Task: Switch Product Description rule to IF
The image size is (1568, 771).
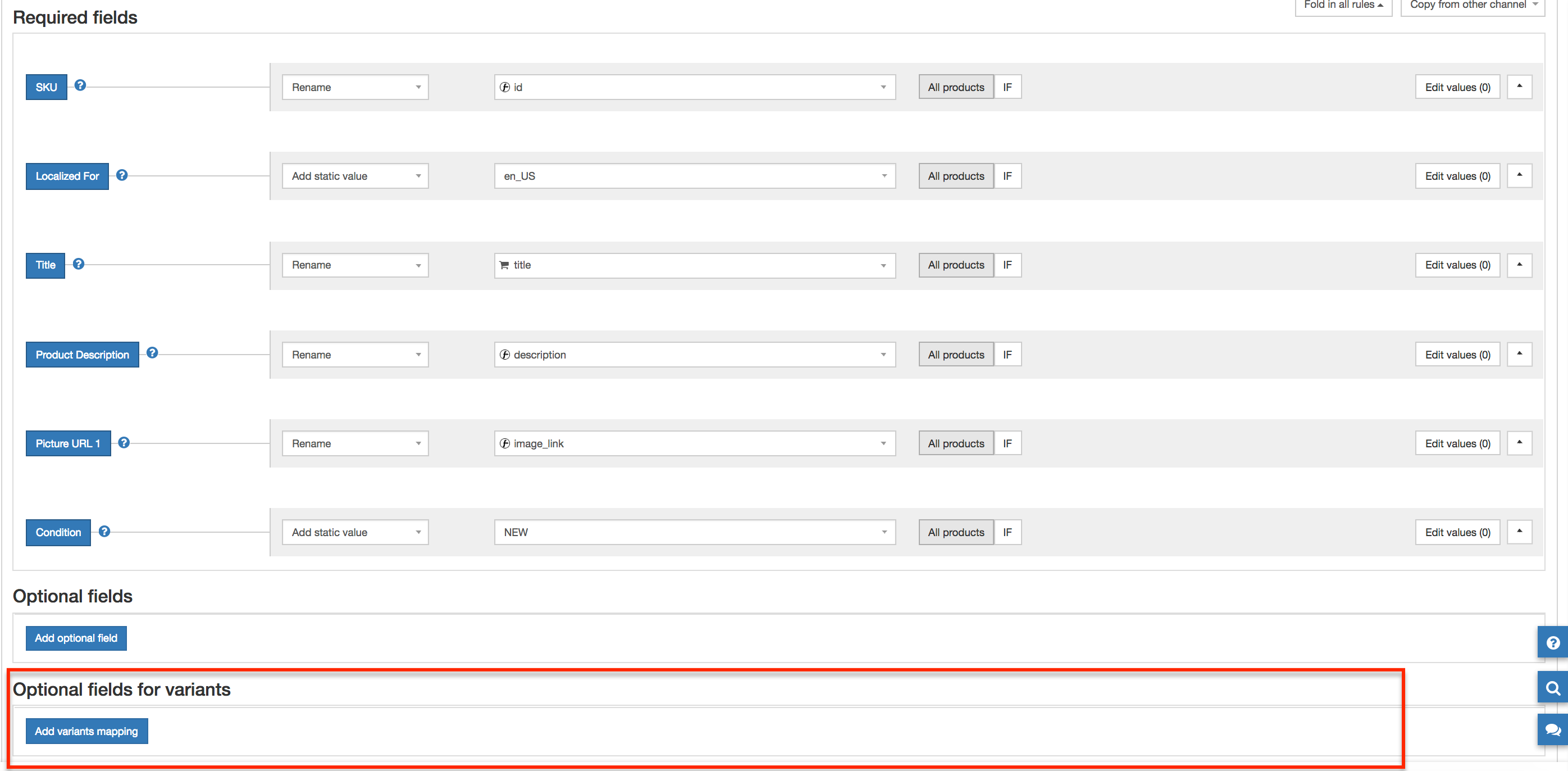Action: click(x=1008, y=355)
